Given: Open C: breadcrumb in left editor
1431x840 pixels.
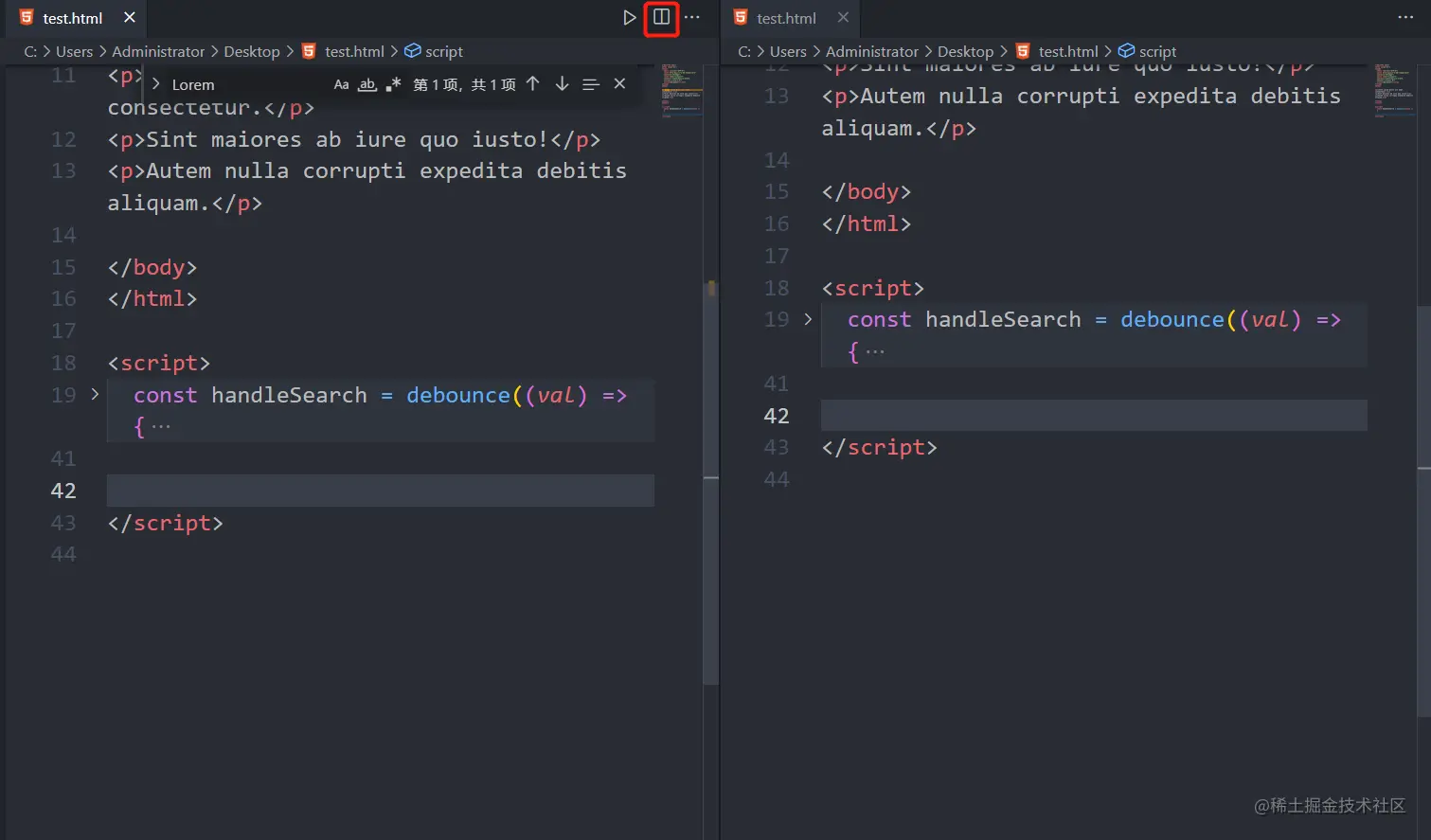Looking at the screenshot, I should [x=30, y=51].
